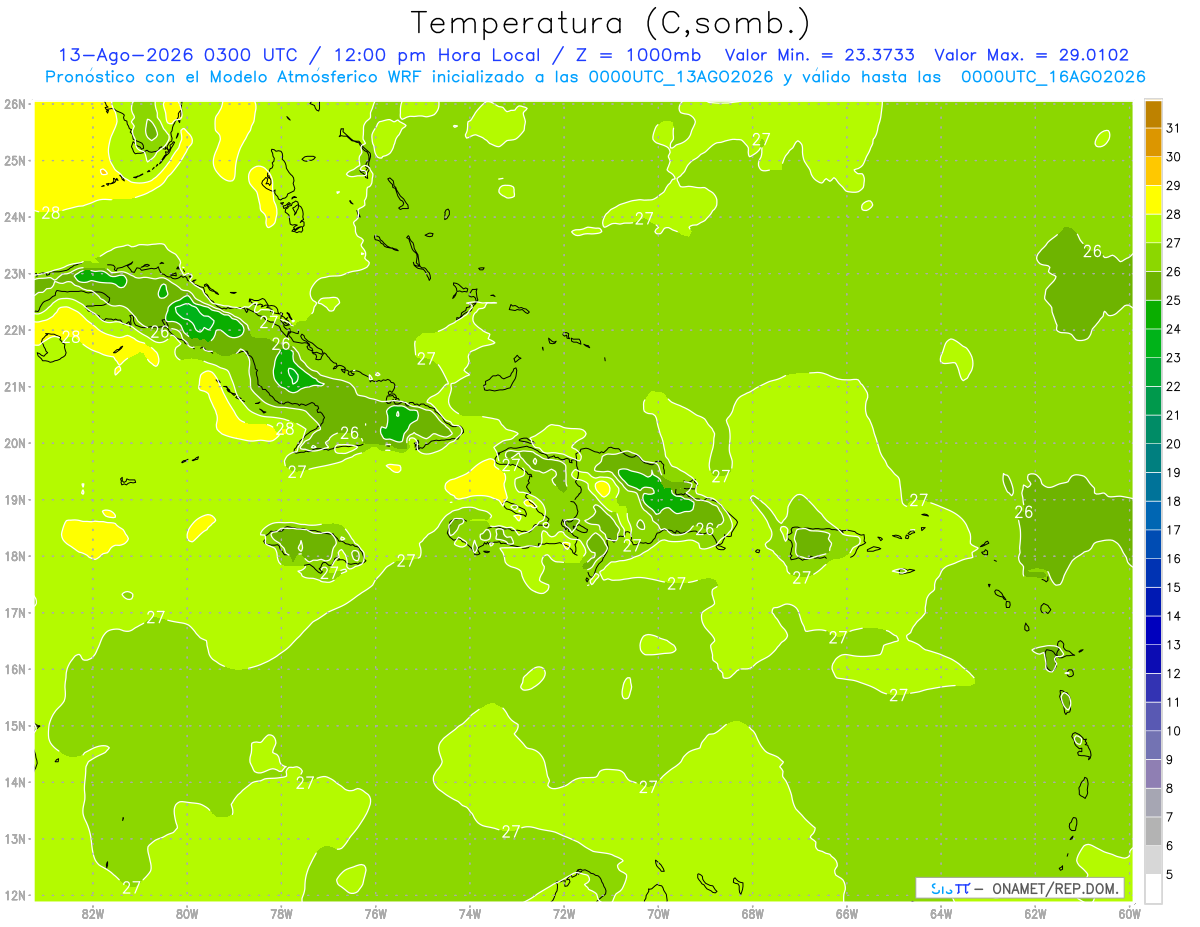Click the "14" color bar label
The height and width of the screenshot is (927, 1200).
click(1174, 616)
